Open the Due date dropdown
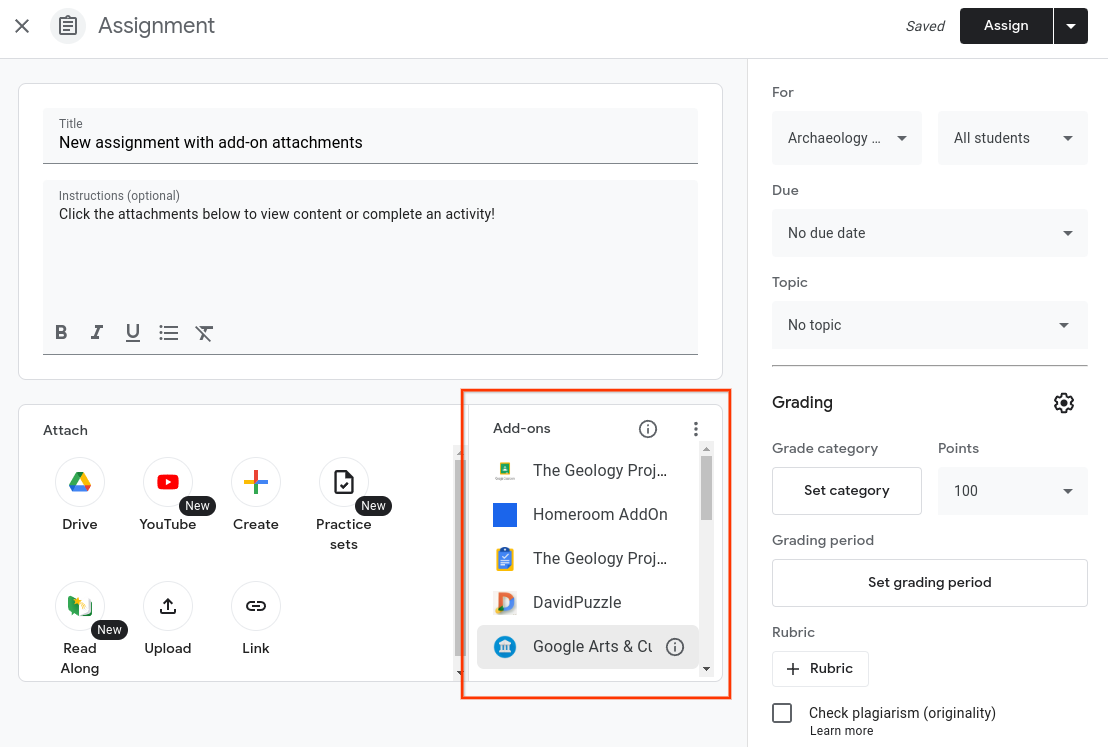 pyautogui.click(x=929, y=233)
